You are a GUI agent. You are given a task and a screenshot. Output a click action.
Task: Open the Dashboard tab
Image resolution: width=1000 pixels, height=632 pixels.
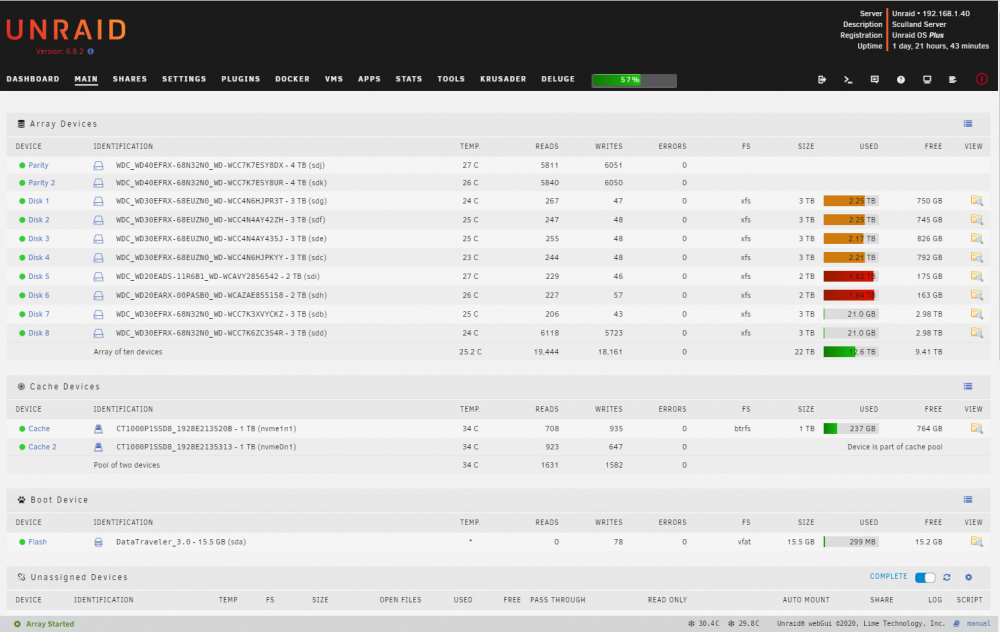pos(33,79)
